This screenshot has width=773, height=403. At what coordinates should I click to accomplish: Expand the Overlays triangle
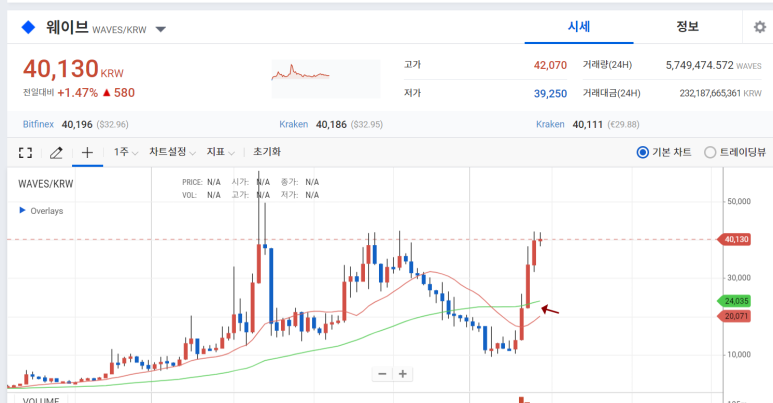point(22,210)
